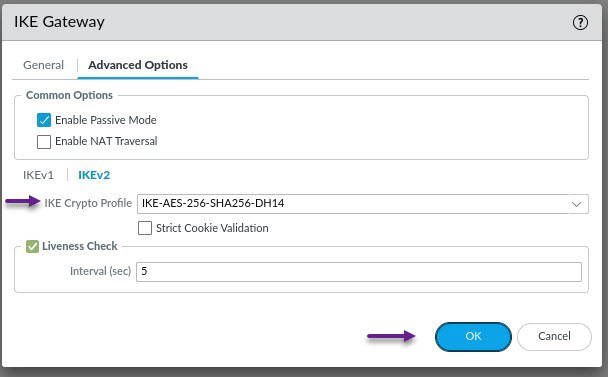Image resolution: width=608 pixels, height=377 pixels.
Task: Confirm the dialog with OK button
Action: [x=473, y=336]
